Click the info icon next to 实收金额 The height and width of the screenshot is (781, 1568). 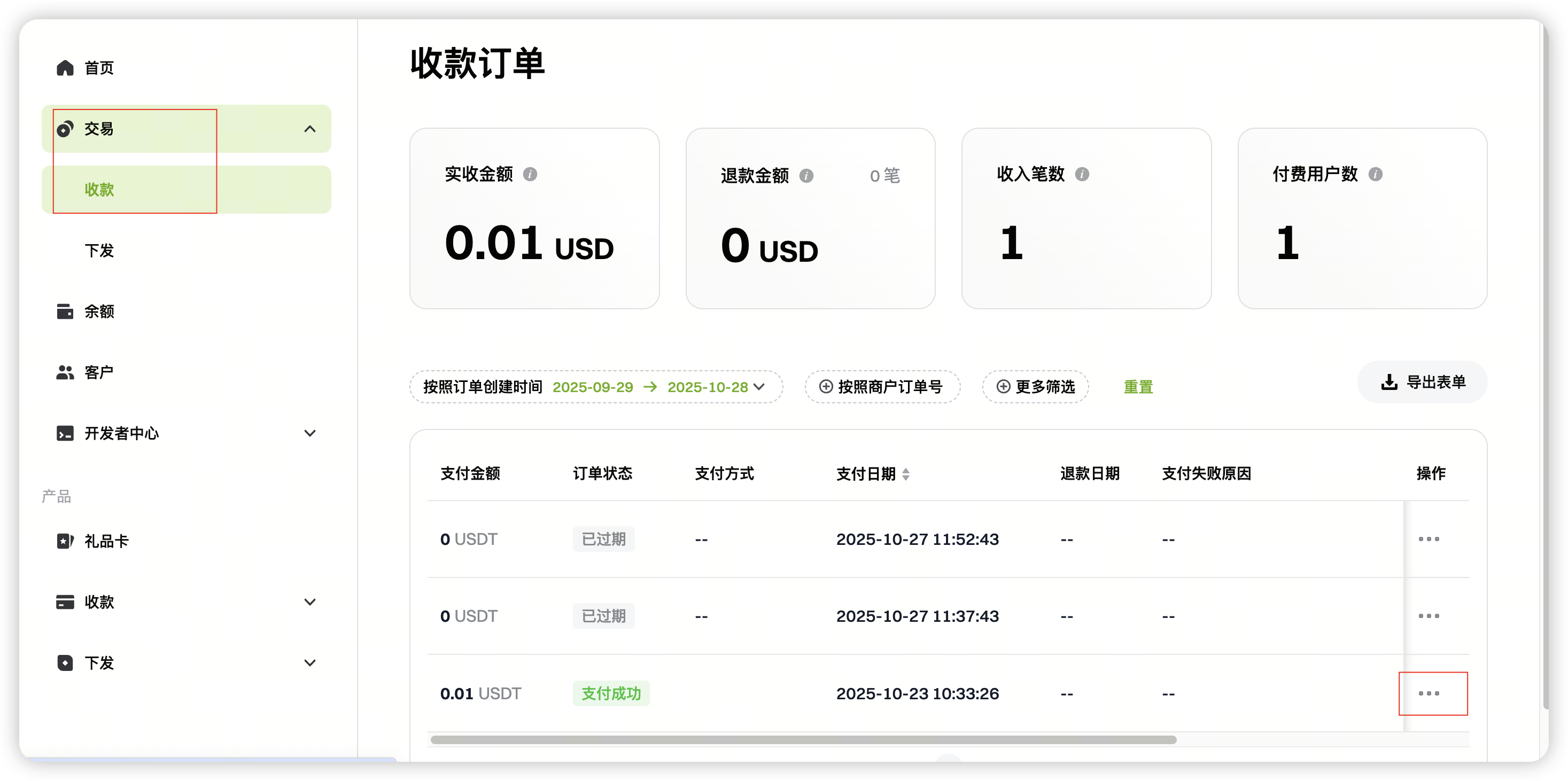pyautogui.click(x=530, y=175)
